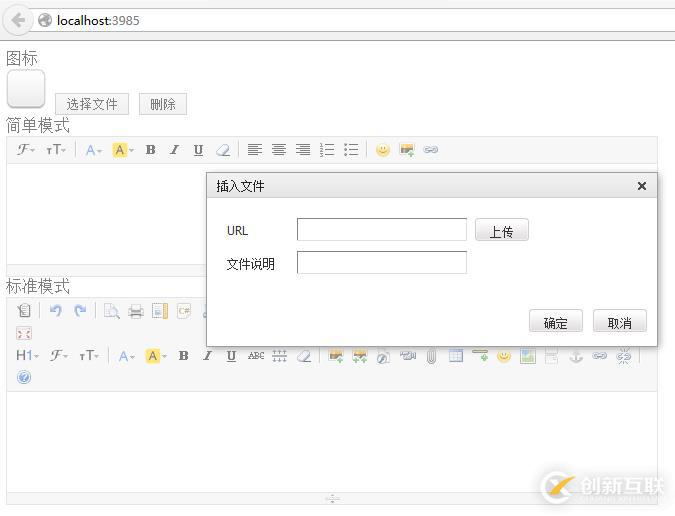The height and width of the screenshot is (516, 675).
Task: Open line height icon menu
Action: [279, 355]
